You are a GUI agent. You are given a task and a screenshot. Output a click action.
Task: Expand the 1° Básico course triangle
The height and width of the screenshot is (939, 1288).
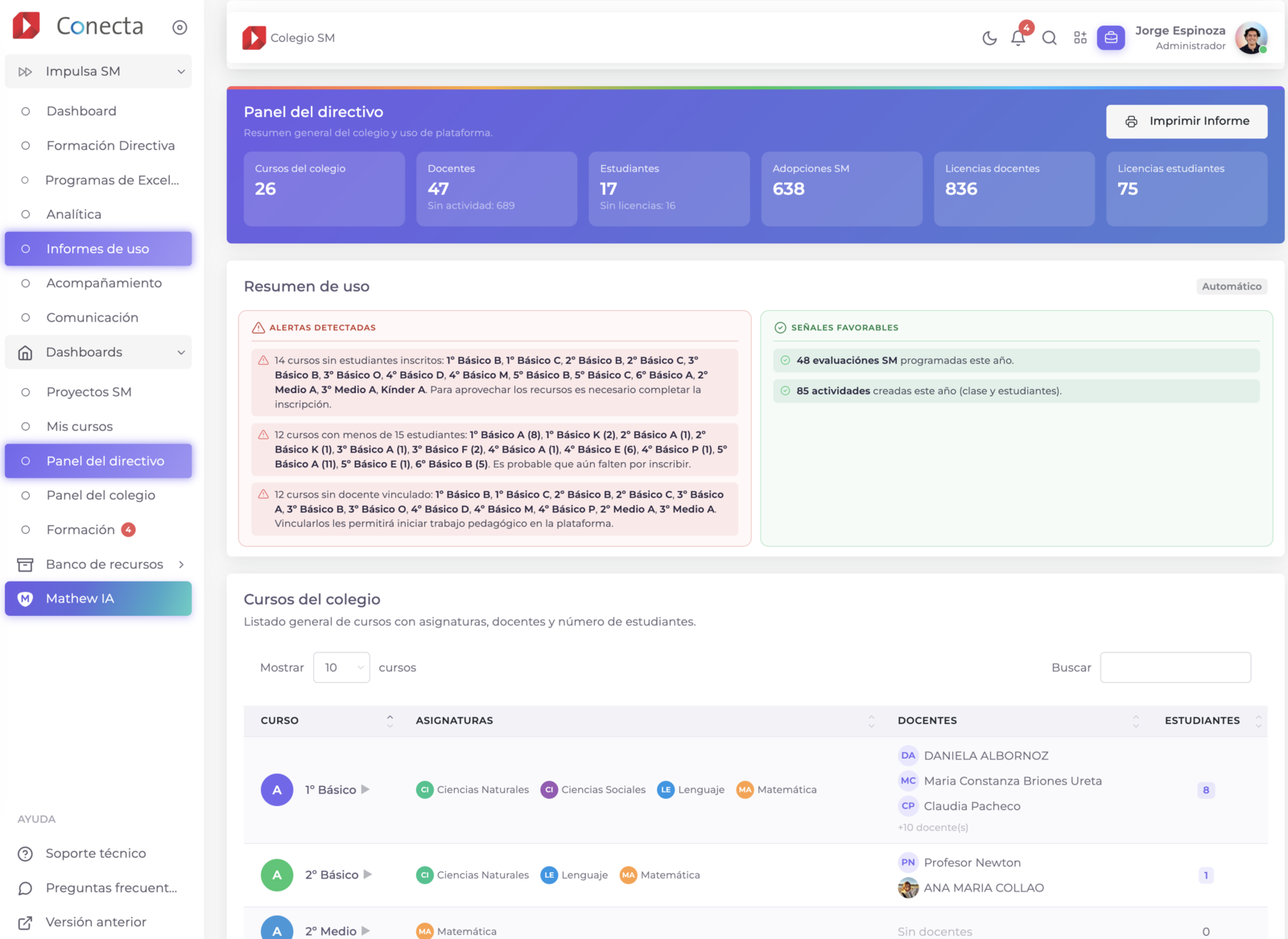coord(365,790)
